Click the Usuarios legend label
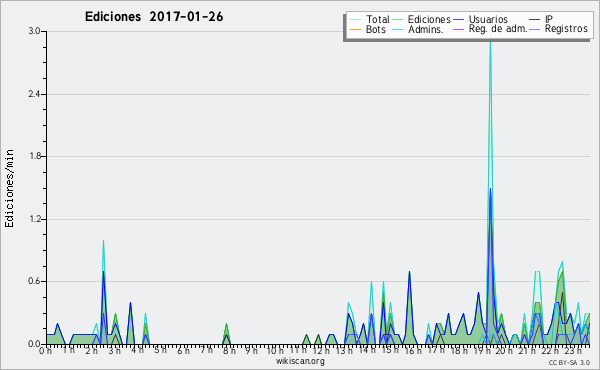Screen dimensions: 600x370 point(488,19)
